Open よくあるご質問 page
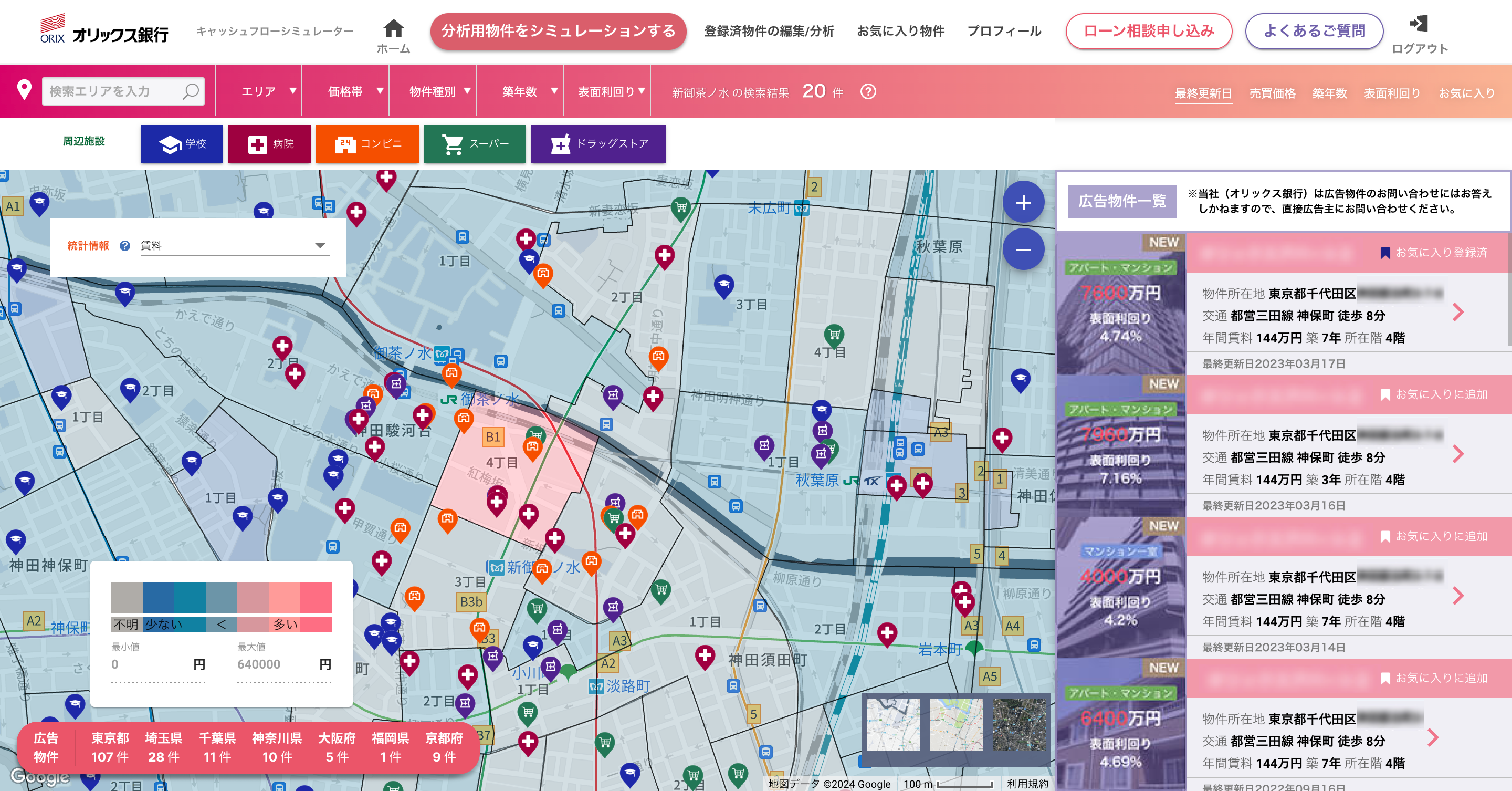1512x791 pixels. (x=1314, y=31)
